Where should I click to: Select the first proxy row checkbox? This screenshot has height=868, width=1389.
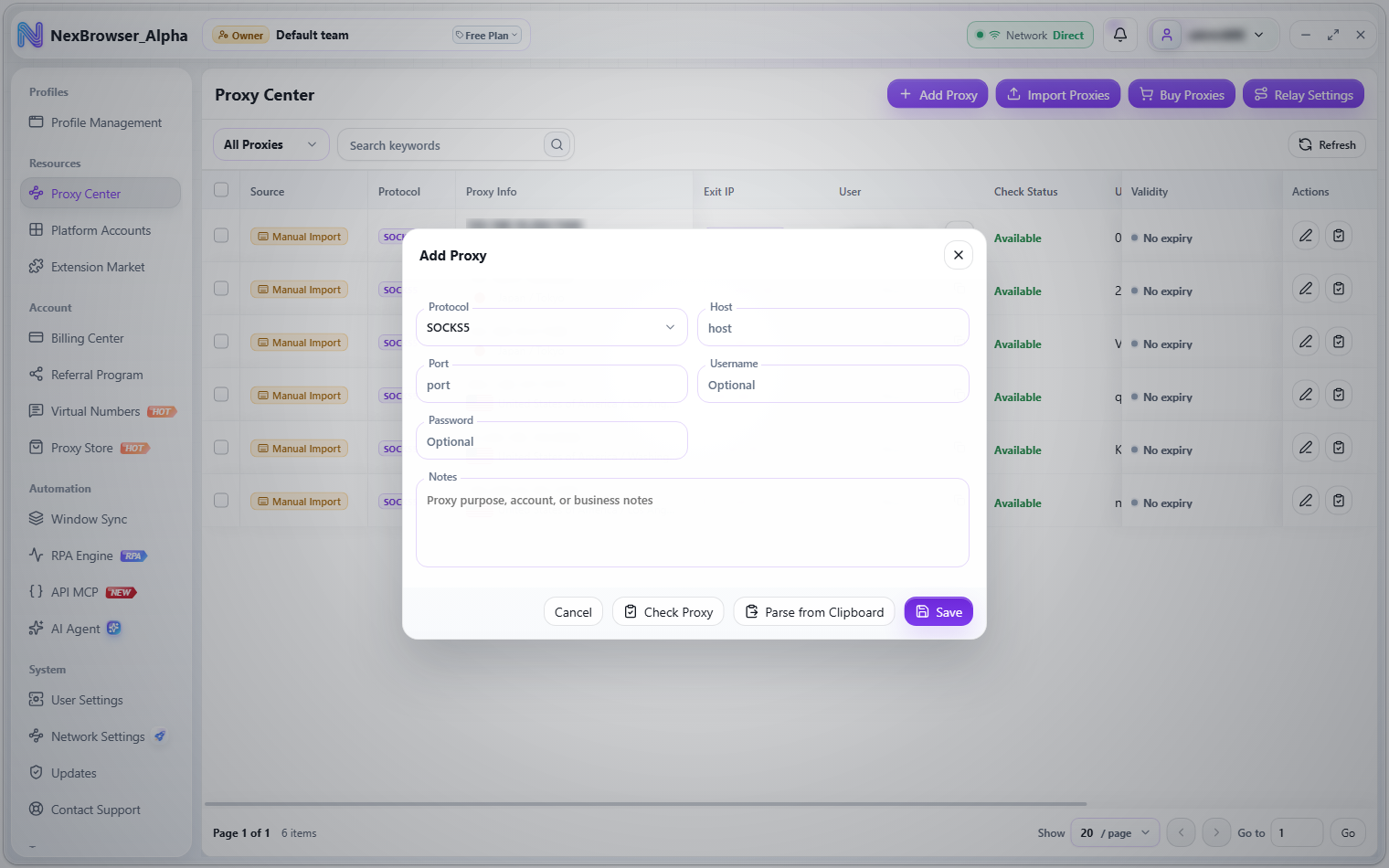pos(221,236)
